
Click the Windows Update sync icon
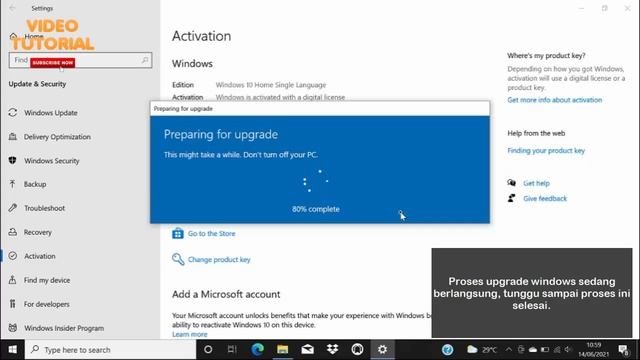[13, 112]
